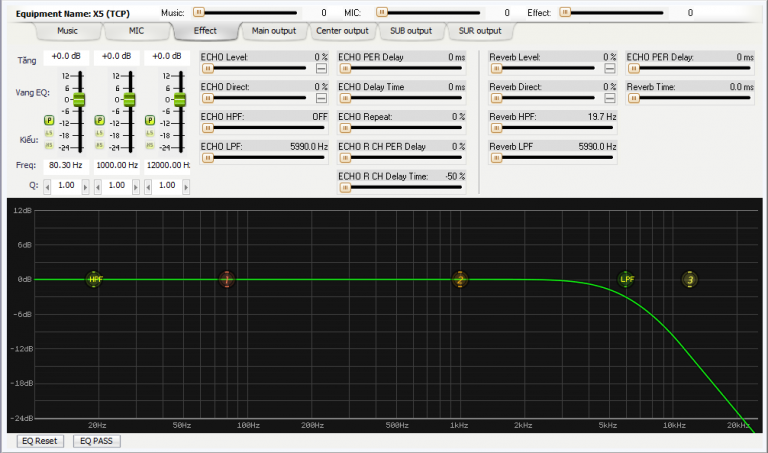Switch to the Music tab
The image size is (768, 453).
click(x=68, y=31)
